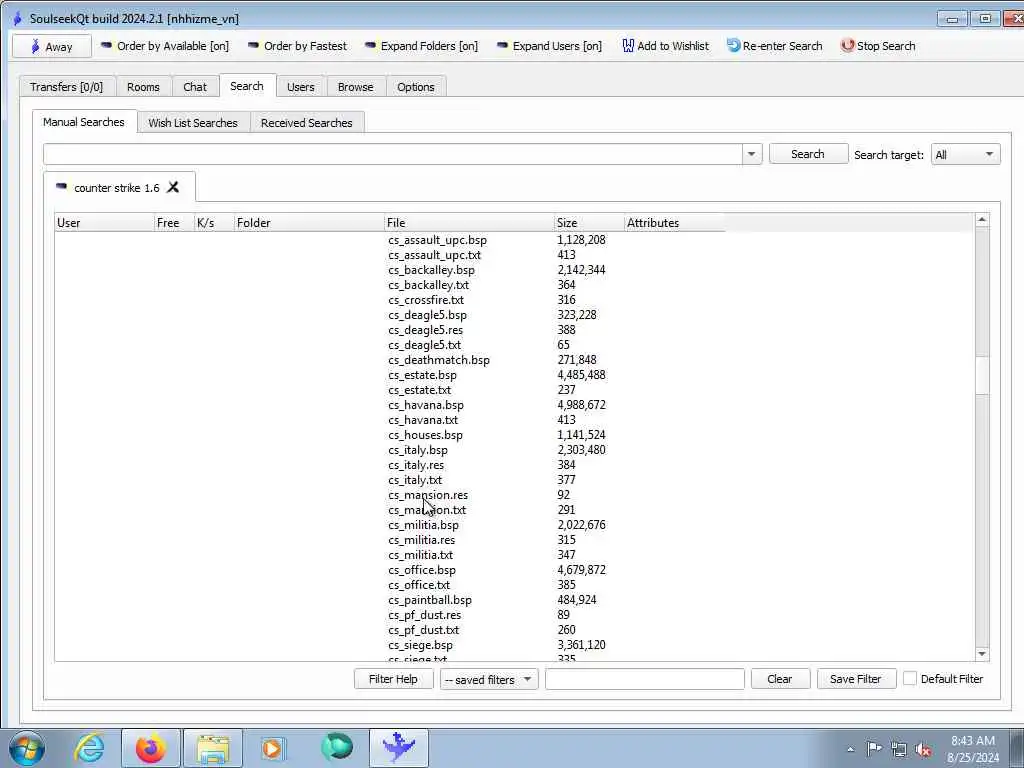
Task: Open Firefox from the taskbar
Action: click(x=151, y=748)
